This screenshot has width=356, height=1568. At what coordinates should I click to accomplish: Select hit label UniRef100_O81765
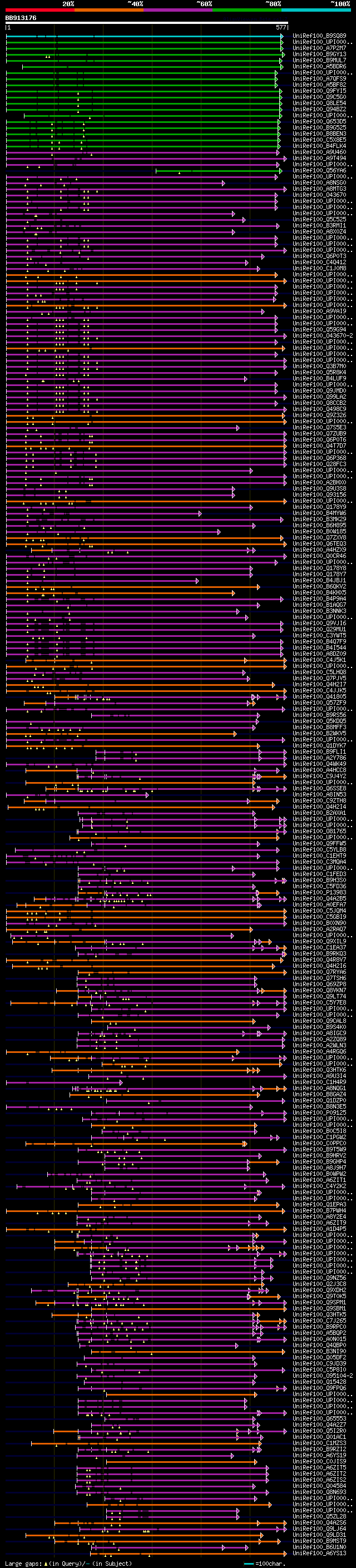(x=319, y=832)
